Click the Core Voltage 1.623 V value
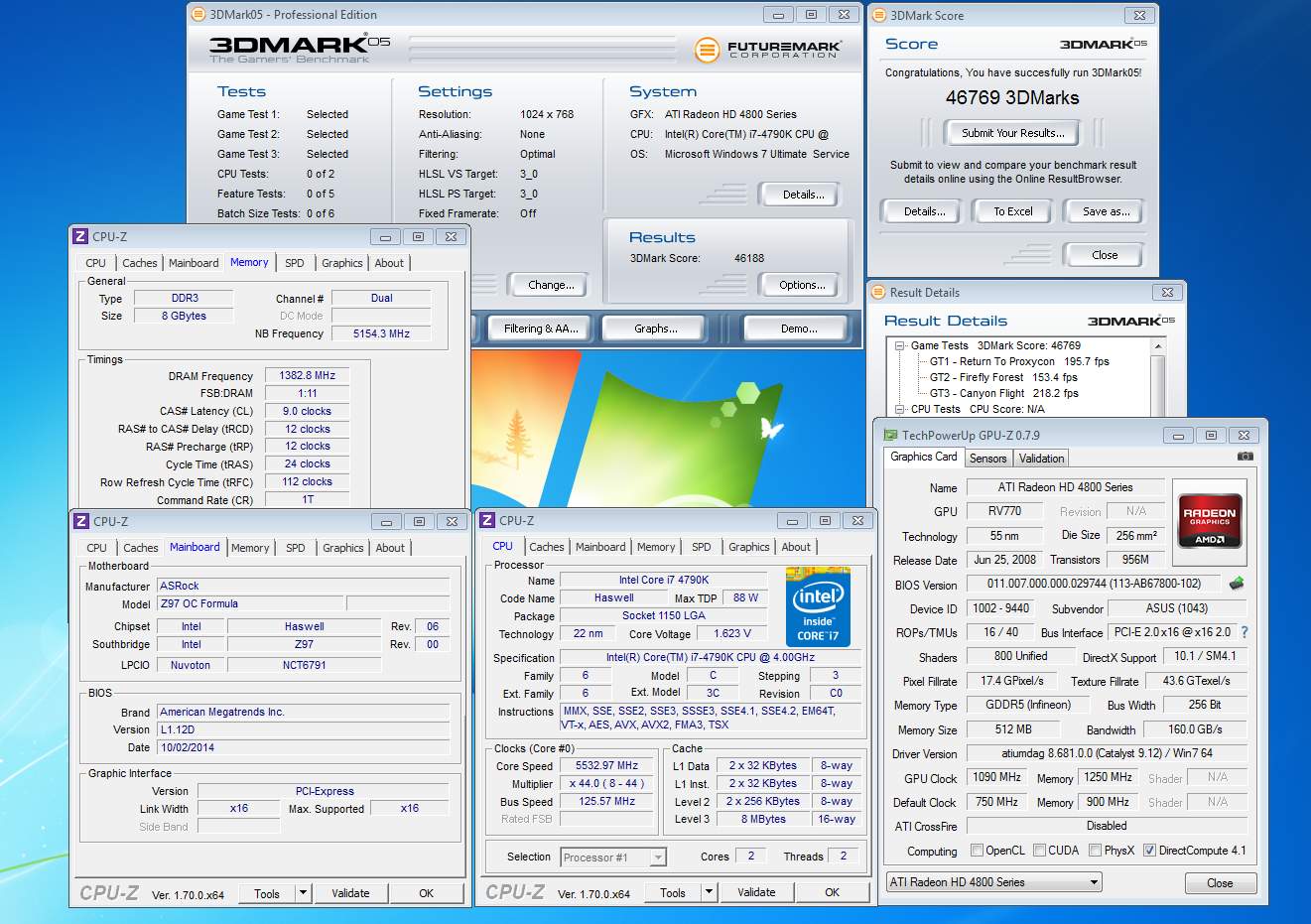This screenshot has width=1311, height=924. (732, 633)
